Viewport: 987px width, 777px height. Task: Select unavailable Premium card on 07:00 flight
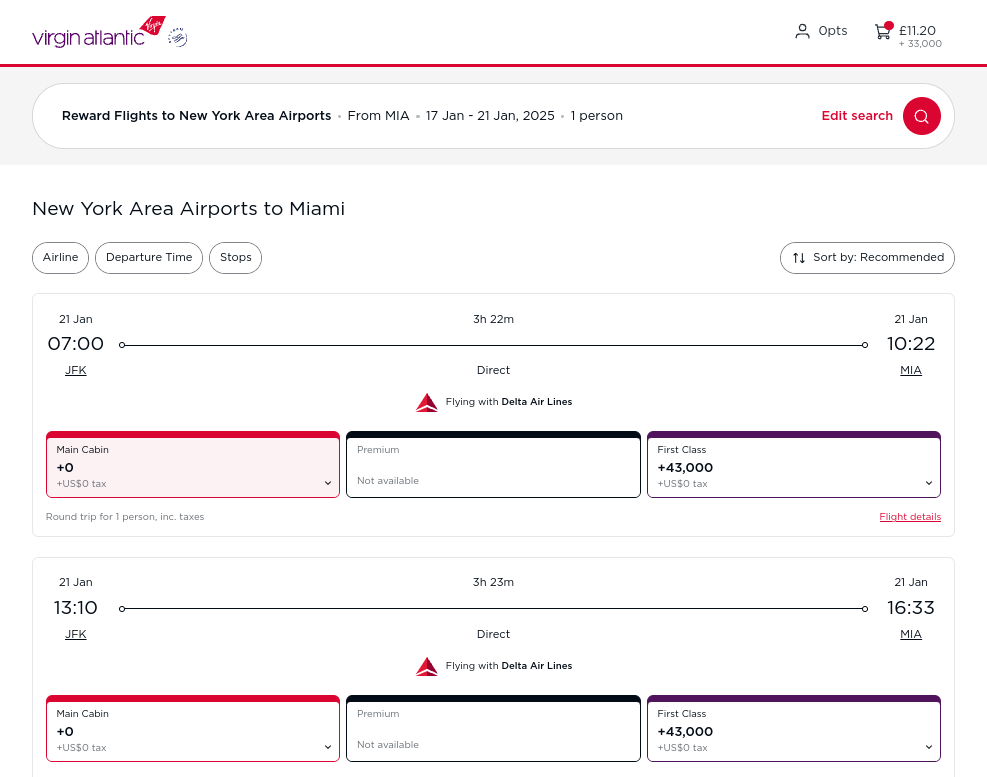click(494, 465)
